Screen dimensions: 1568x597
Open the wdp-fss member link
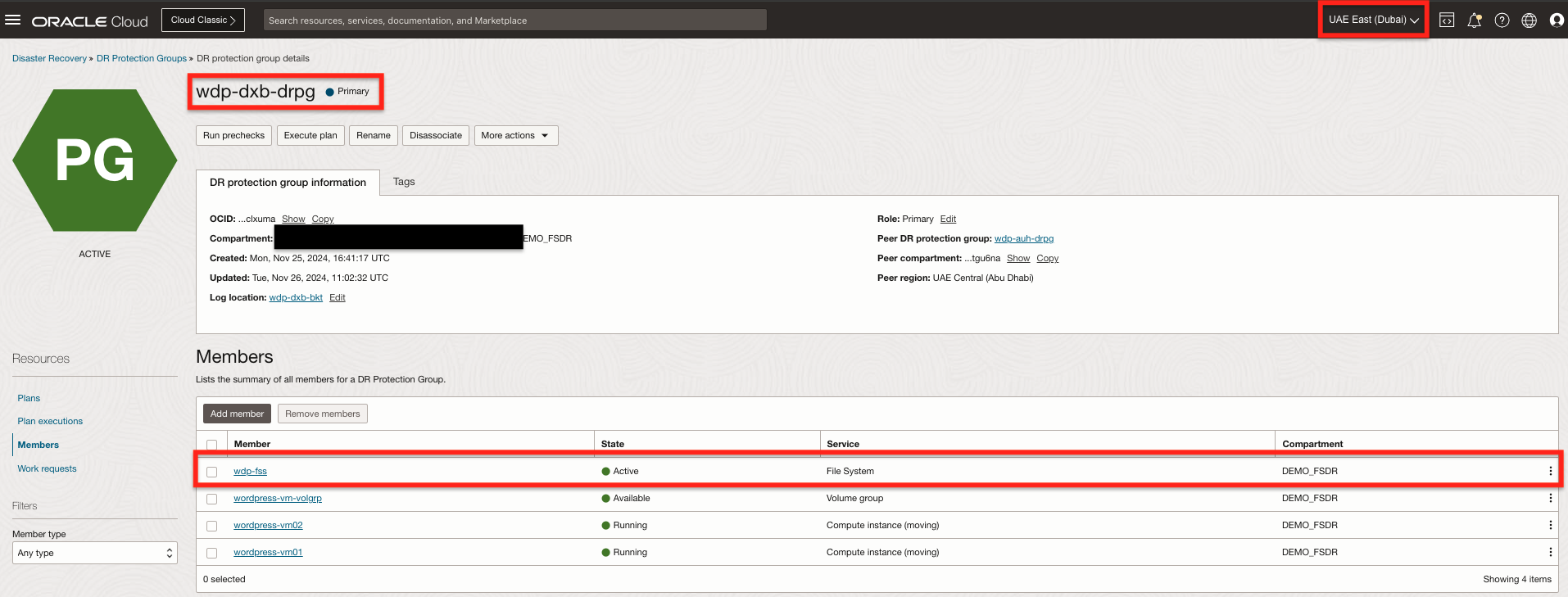pos(250,471)
